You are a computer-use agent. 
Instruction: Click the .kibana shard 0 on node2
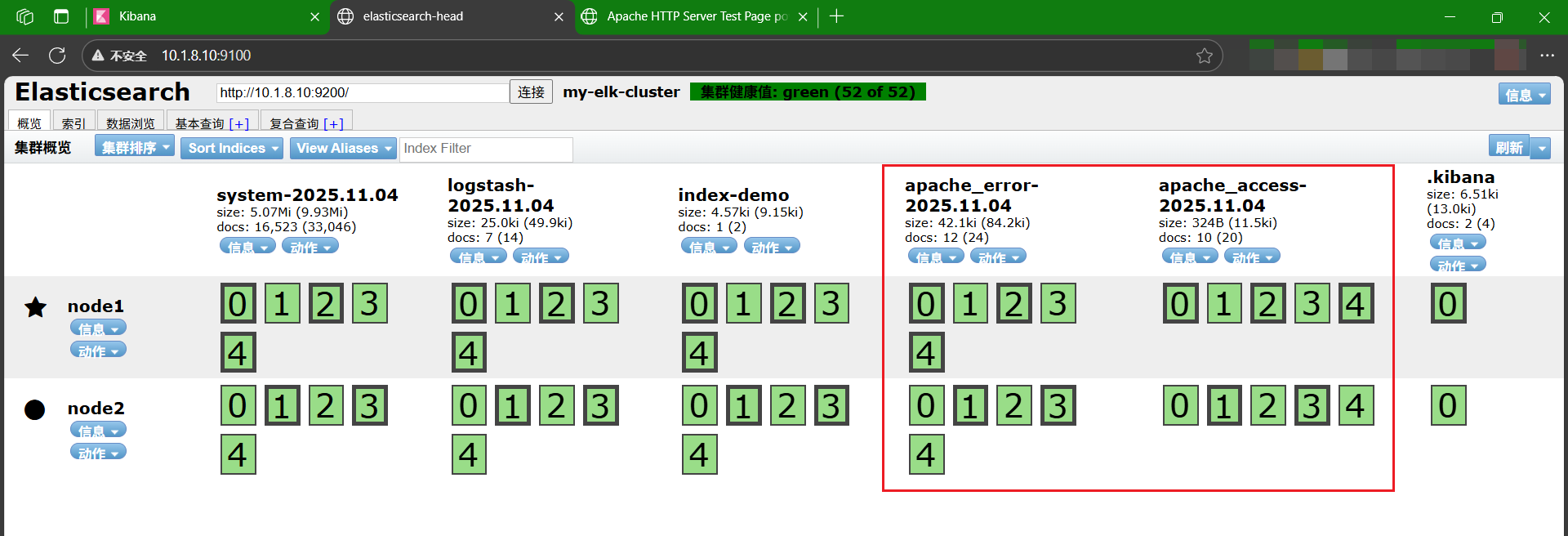tap(1449, 405)
